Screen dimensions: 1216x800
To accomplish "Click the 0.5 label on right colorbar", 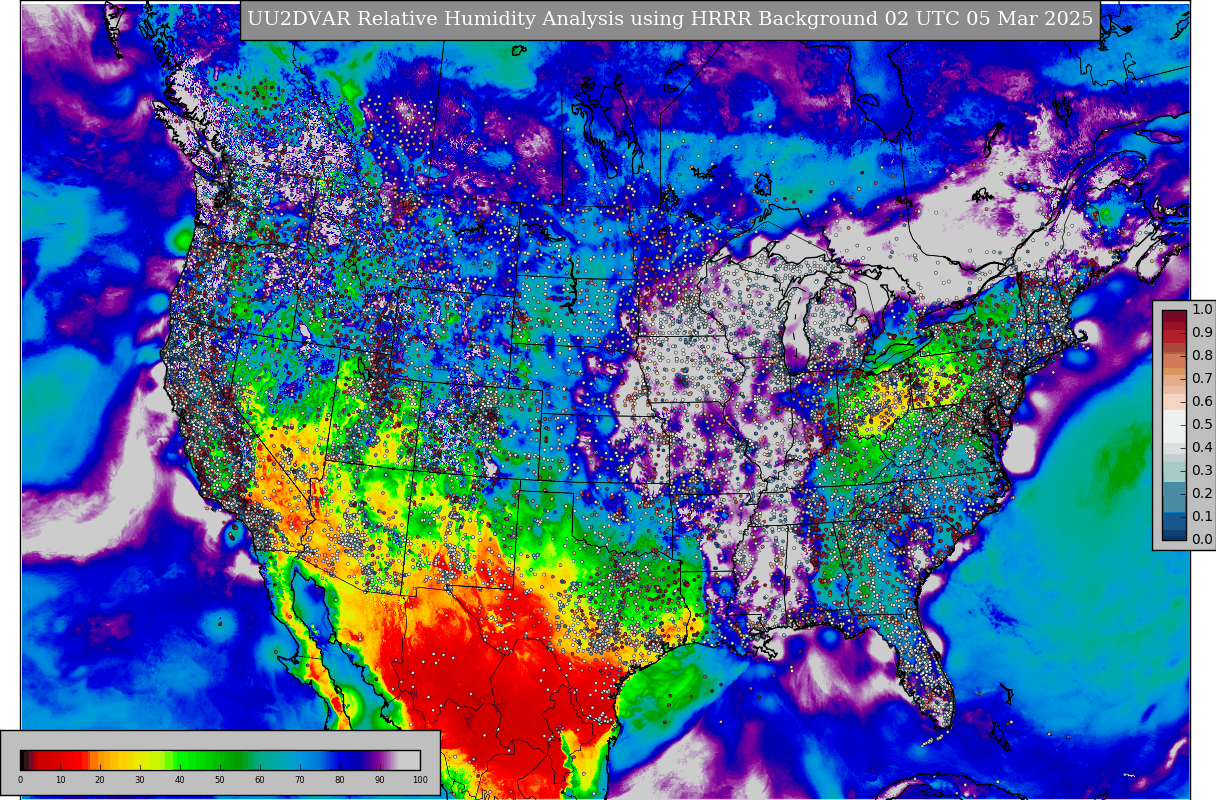I will (x=1202, y=424).
